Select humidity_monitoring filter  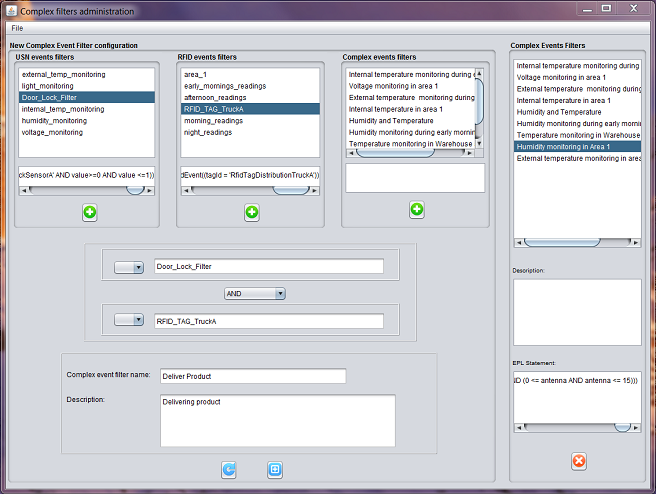[x=87, y=120]
